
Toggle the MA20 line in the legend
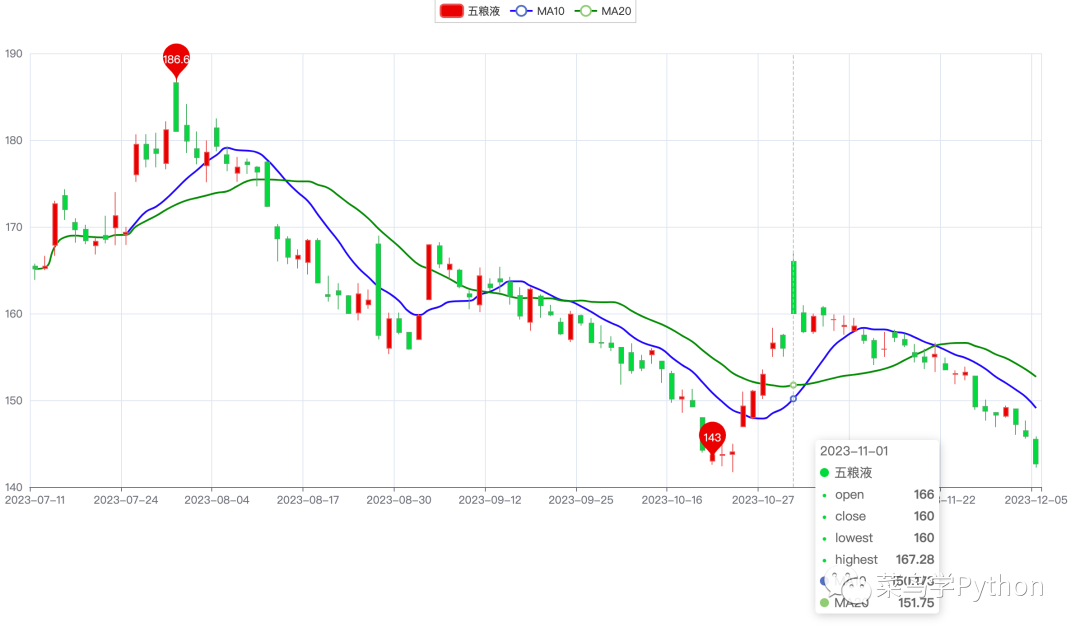click(x=603, y=11)
